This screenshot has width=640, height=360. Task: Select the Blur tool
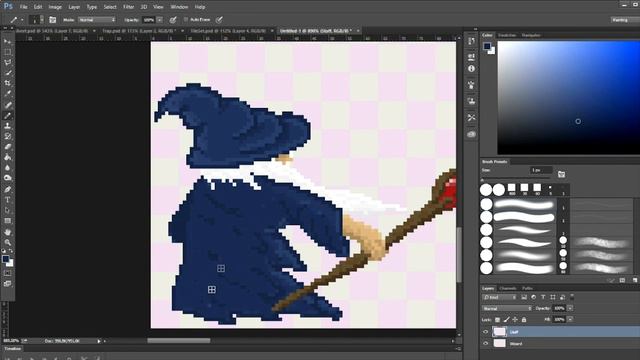point(7,168)
